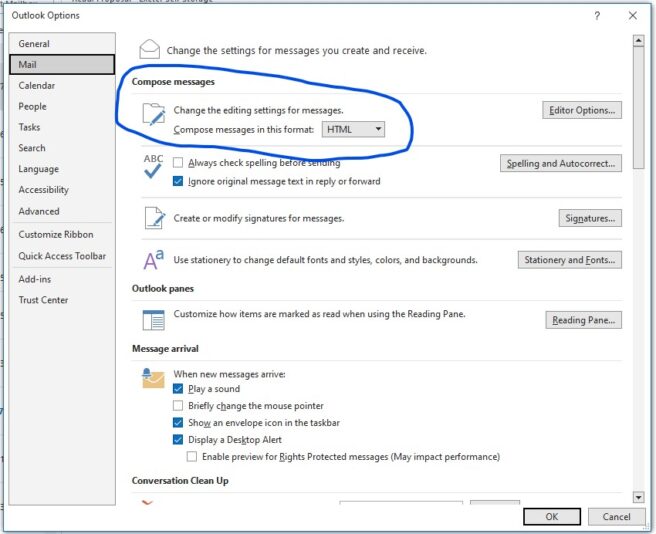Select the General category

click(x=62, y=44)
